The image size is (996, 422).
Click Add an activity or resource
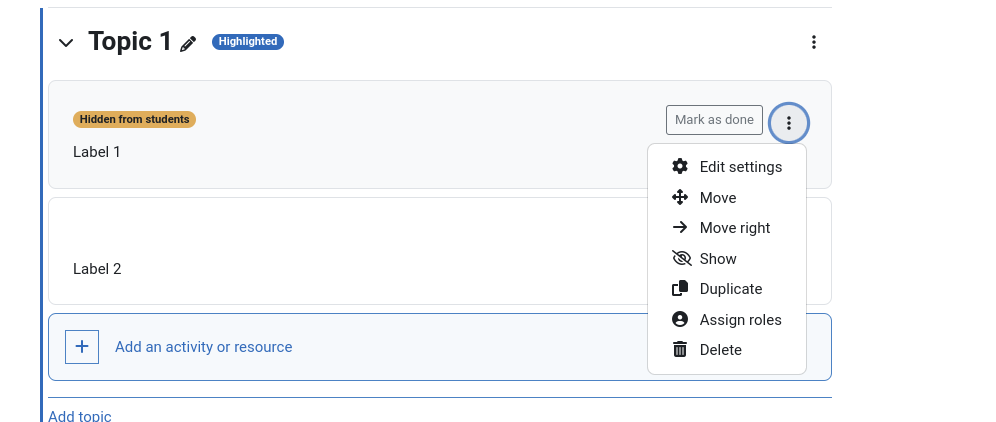tap(203, 347)
